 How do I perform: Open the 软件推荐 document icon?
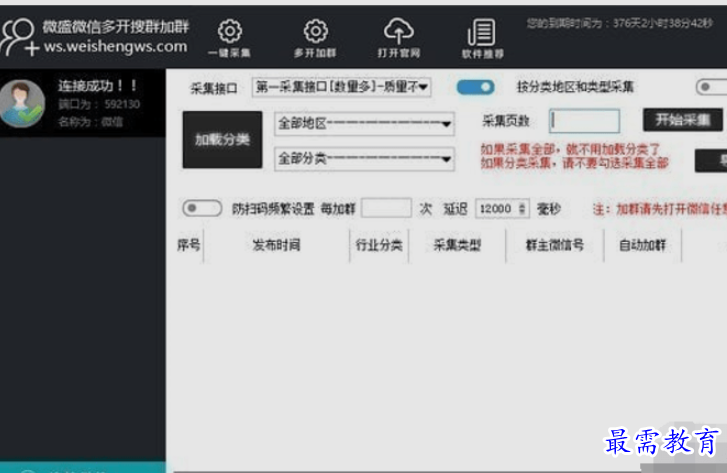coord(482,32)
